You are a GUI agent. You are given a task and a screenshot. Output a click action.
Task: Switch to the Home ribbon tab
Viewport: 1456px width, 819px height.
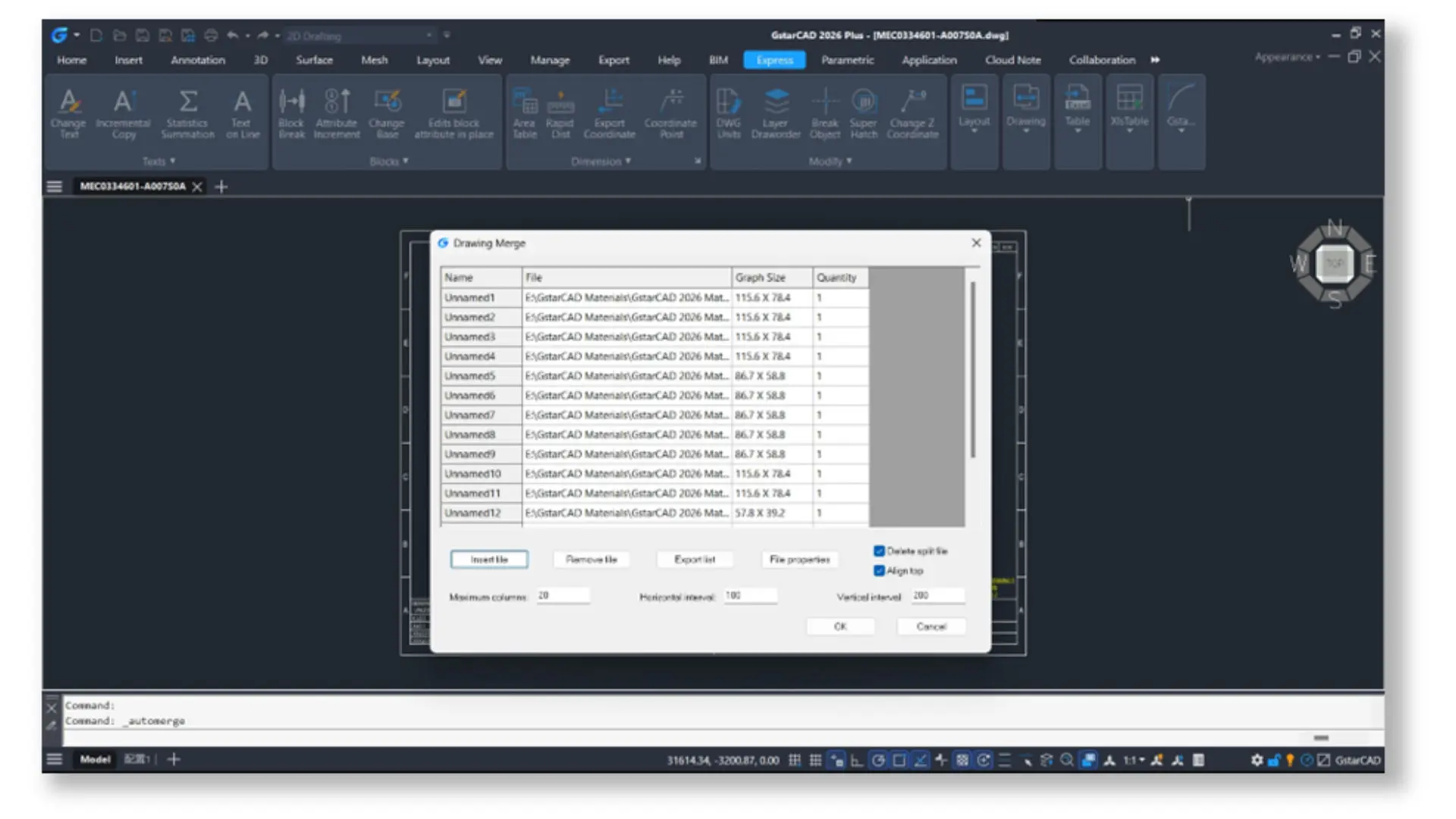click(71, 60)
